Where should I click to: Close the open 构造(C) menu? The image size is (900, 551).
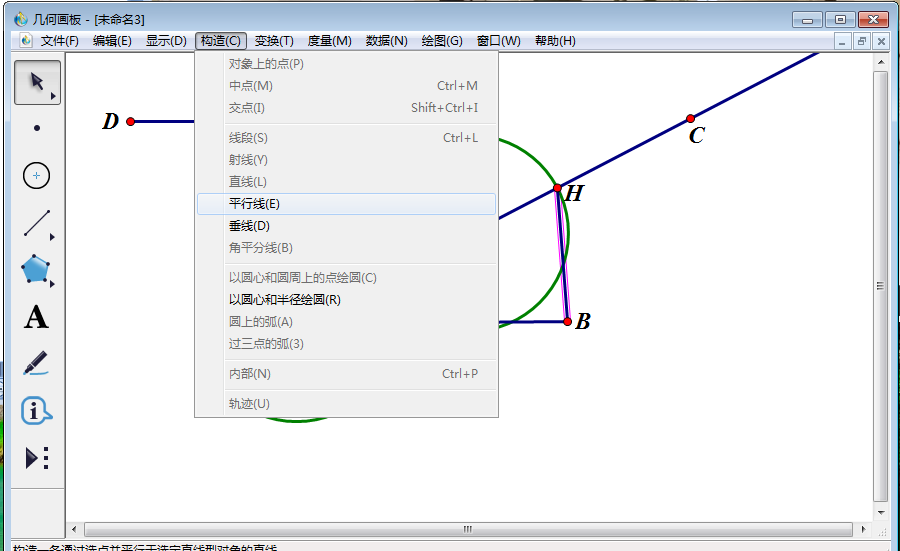pyautogui.click(x=220, y=41)
